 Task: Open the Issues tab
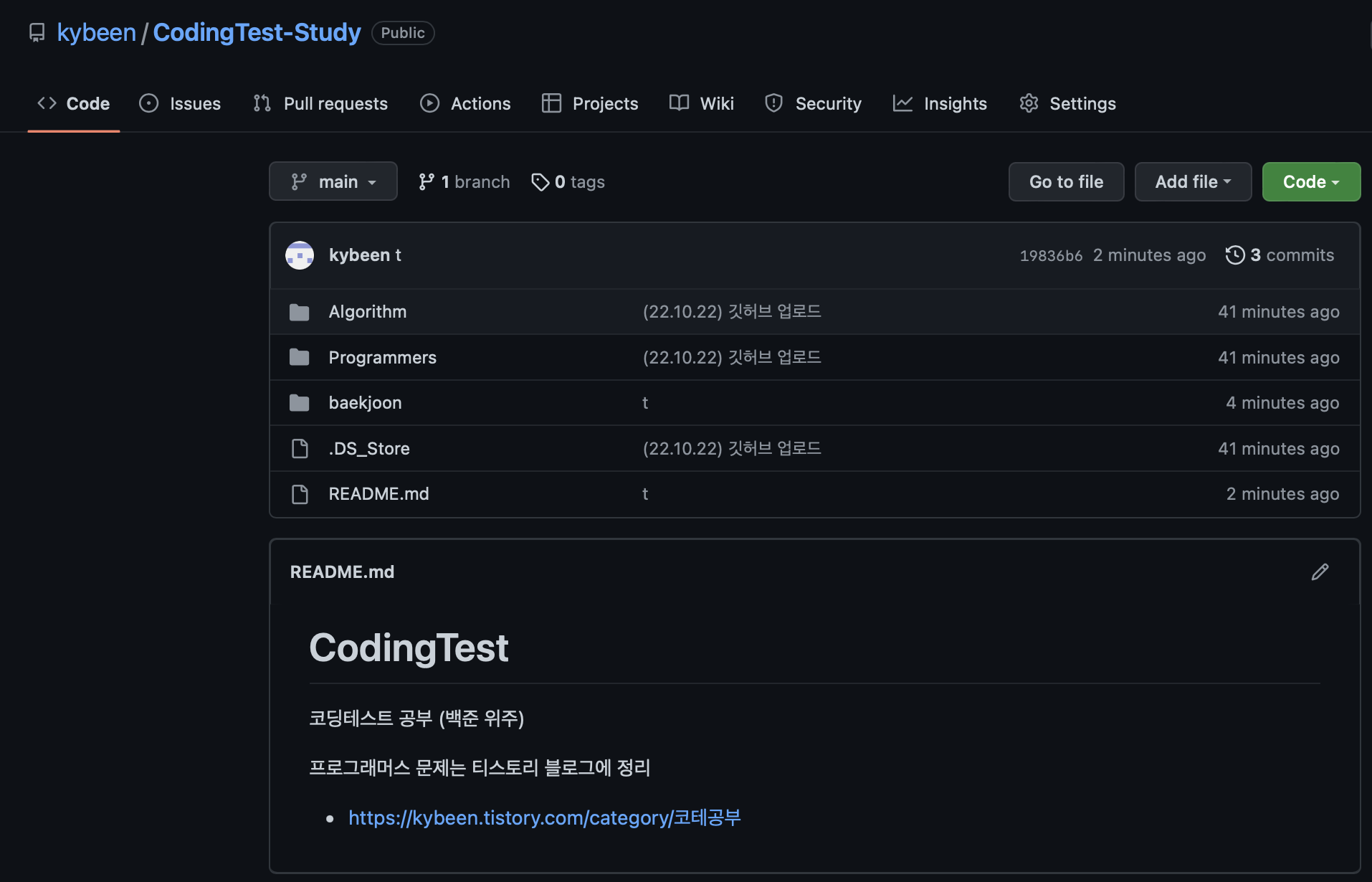tap(180, 103)
